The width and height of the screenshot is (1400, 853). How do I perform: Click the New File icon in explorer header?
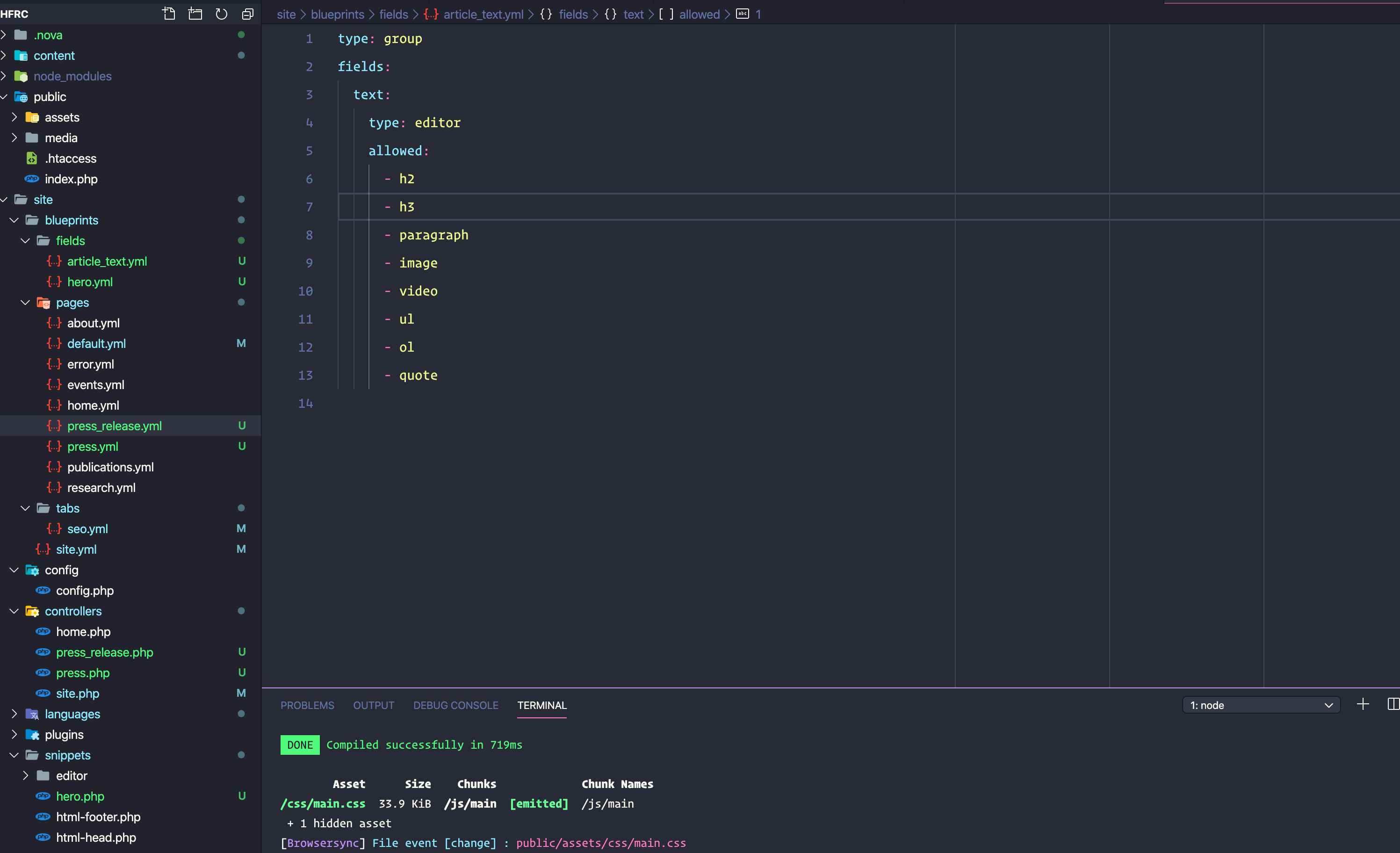tap(169, 14)
